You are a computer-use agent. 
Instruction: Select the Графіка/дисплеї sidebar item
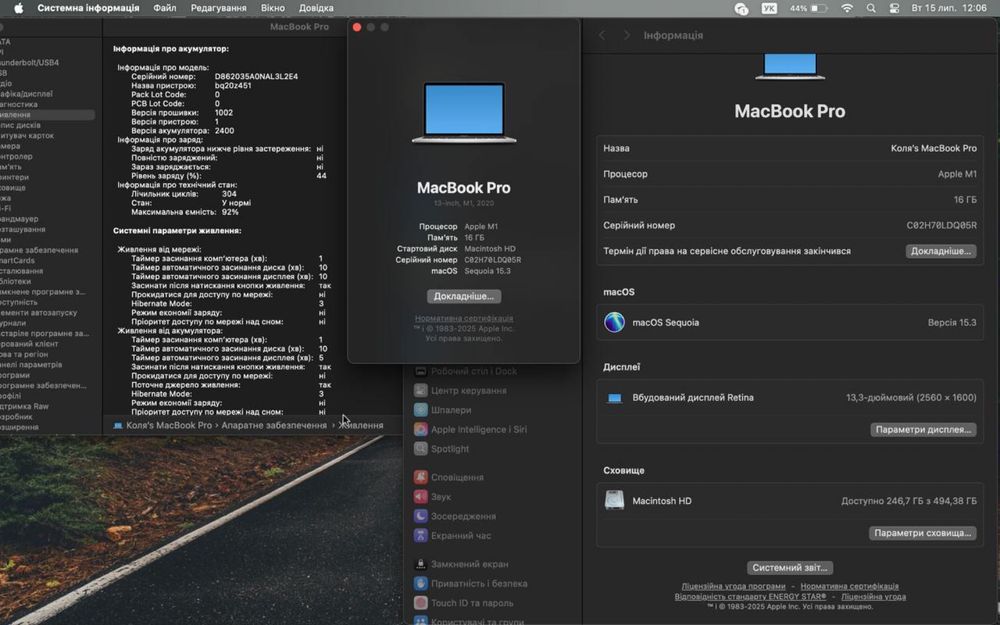point(26,94)
